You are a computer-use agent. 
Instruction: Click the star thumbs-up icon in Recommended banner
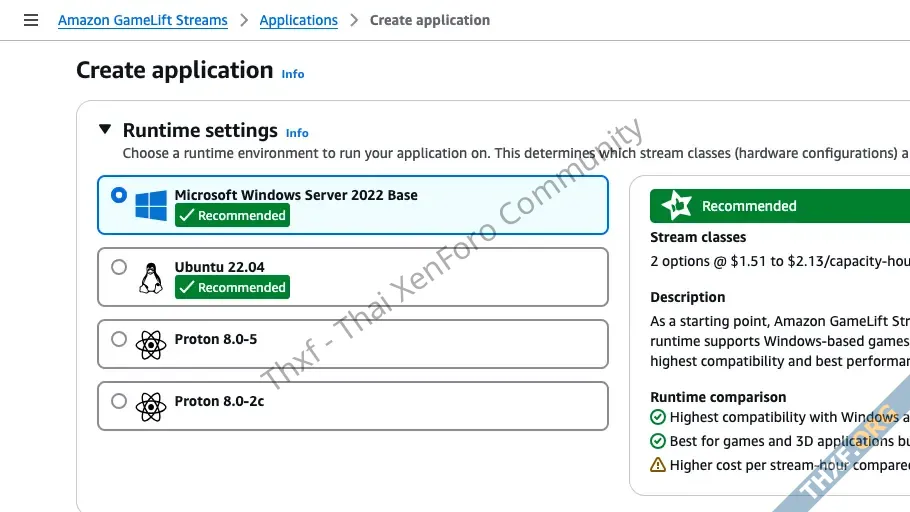tap(677, 205)
